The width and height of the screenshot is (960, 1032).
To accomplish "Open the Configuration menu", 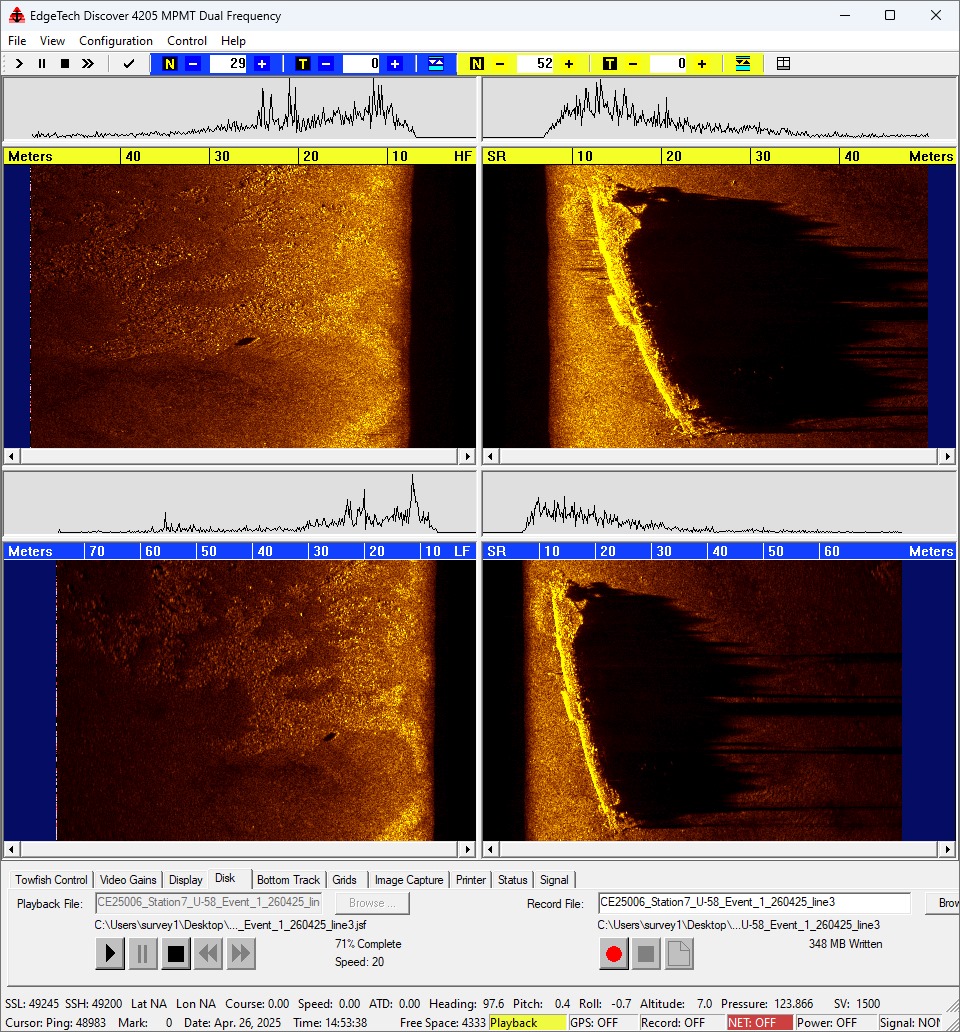I will (116, 41).
